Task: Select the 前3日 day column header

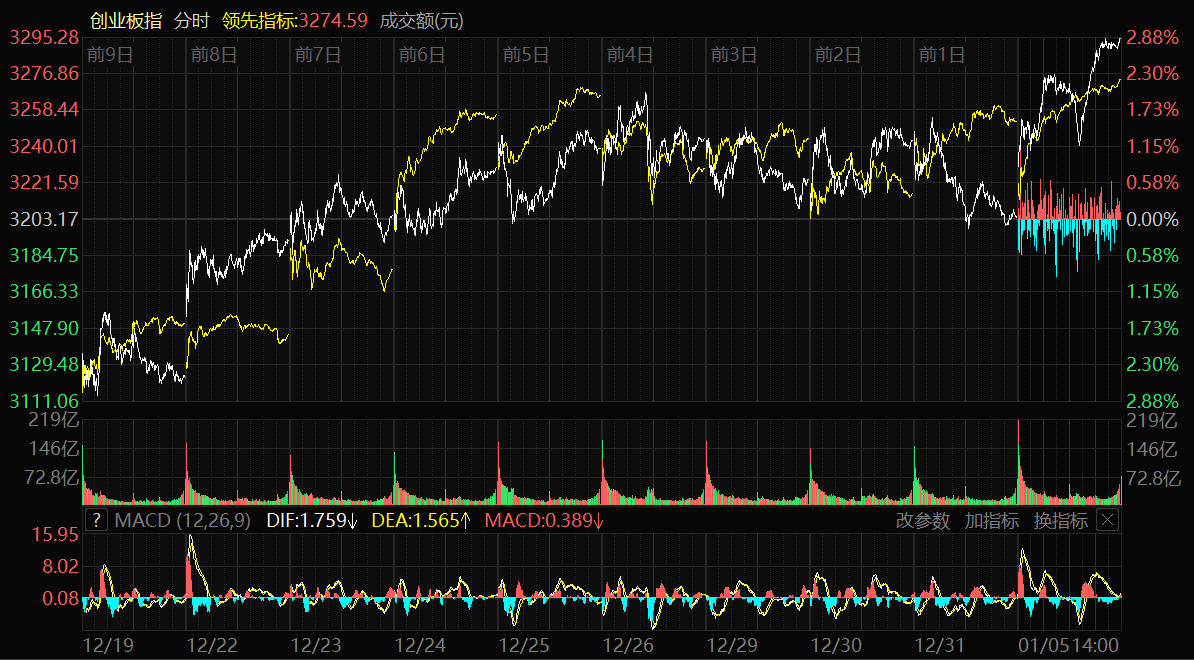Action: 734,55
